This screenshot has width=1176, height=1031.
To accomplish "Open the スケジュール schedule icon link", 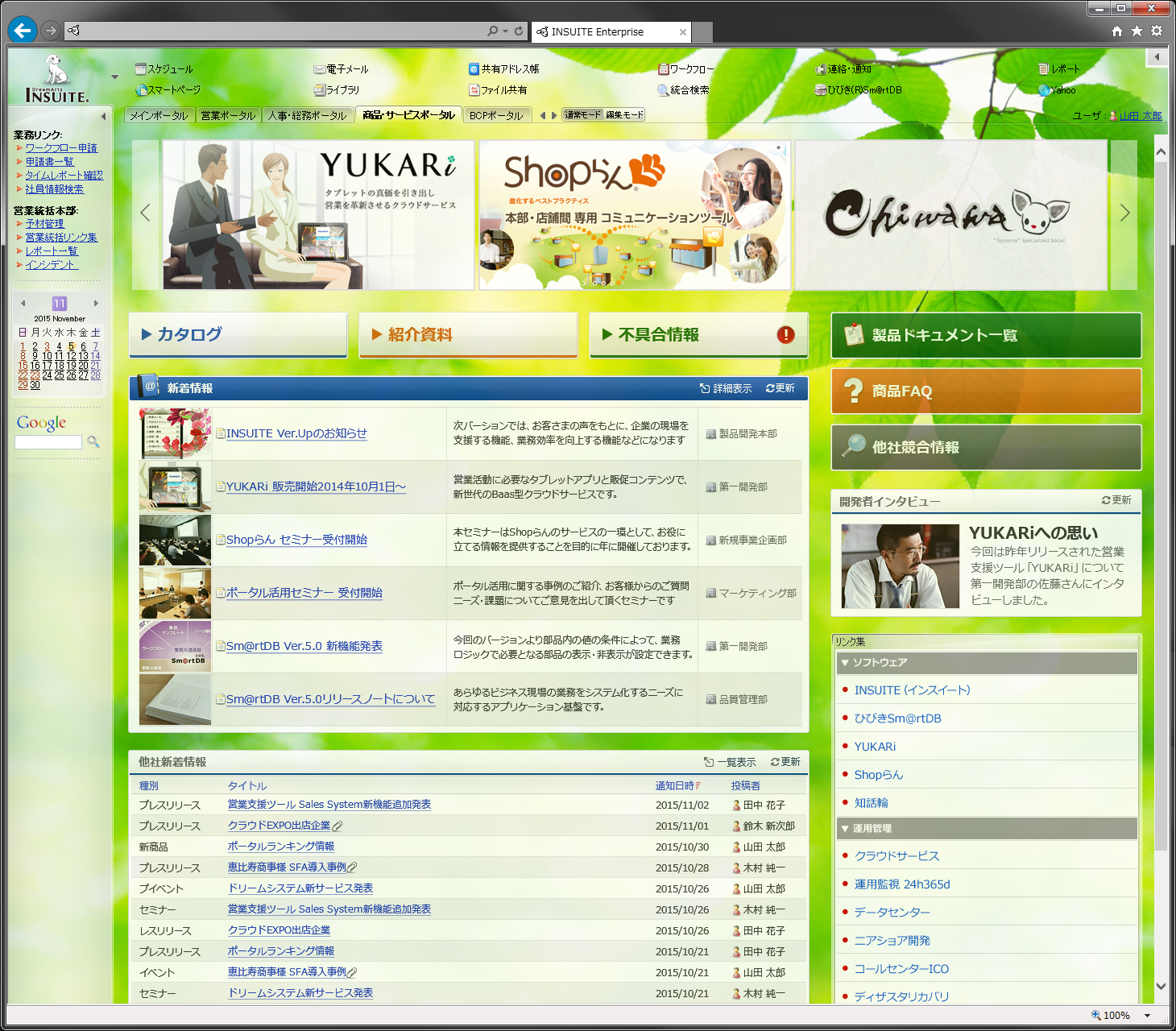I will [164, 69].
